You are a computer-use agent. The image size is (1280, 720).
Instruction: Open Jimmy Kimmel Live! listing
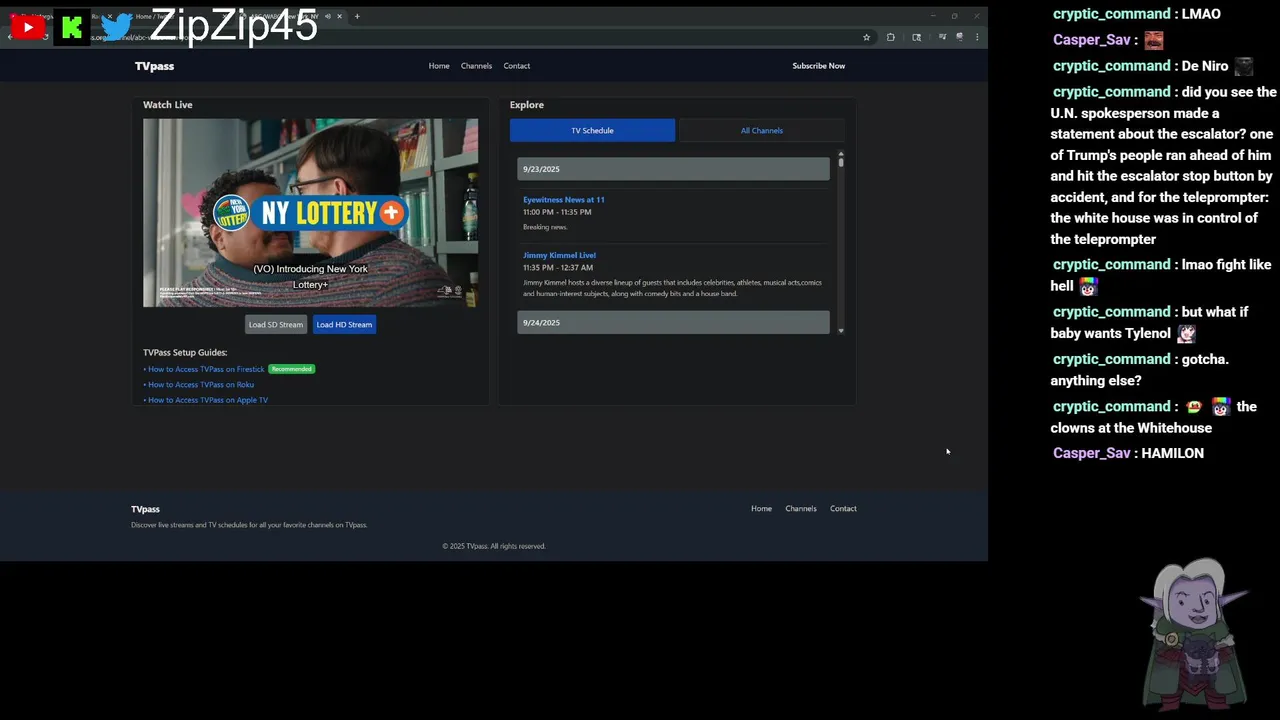click(x=559, y=255)
